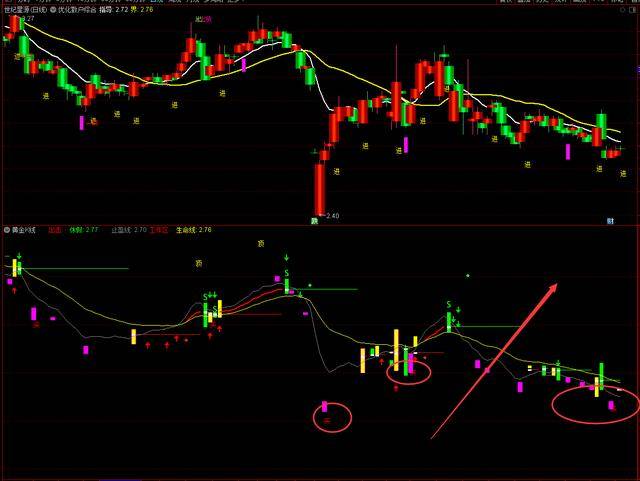Image resolution: width=640 pixels, height=481 pixels.
Task: Click the magenta bar inside the small red circle
Action: click(x=324, y=406)
